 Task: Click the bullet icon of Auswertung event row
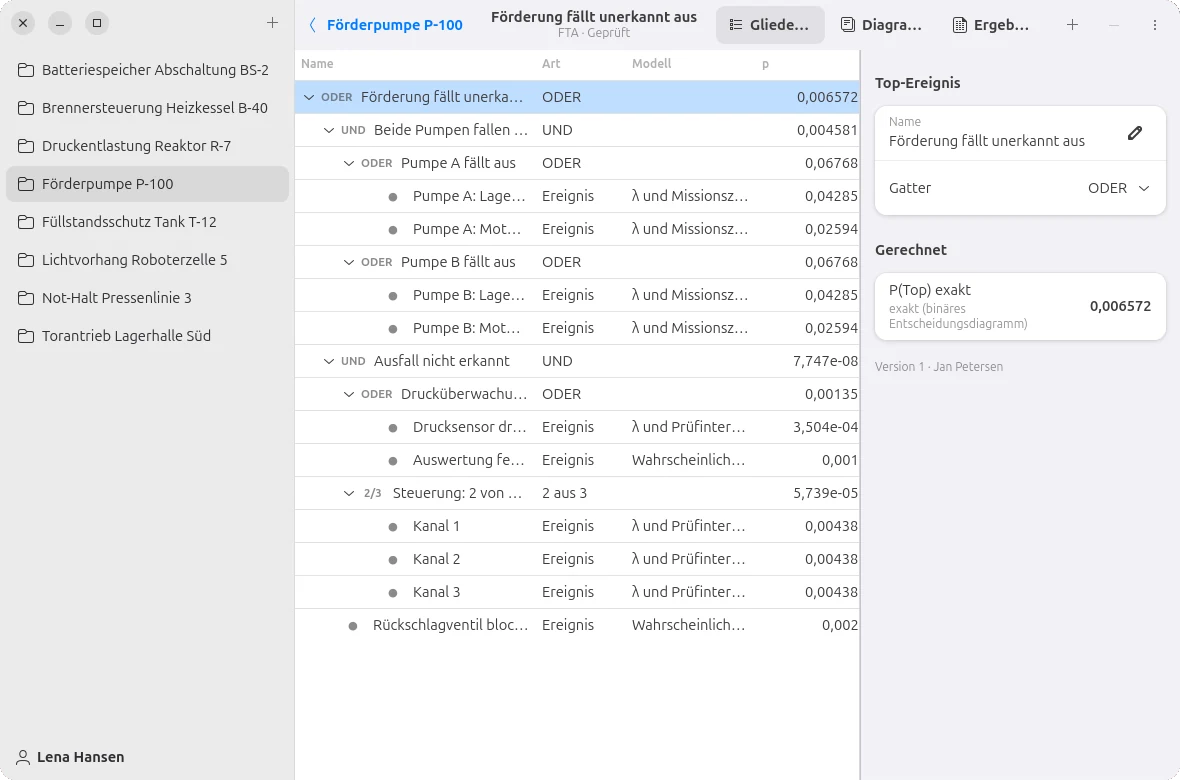click(393, 461)
